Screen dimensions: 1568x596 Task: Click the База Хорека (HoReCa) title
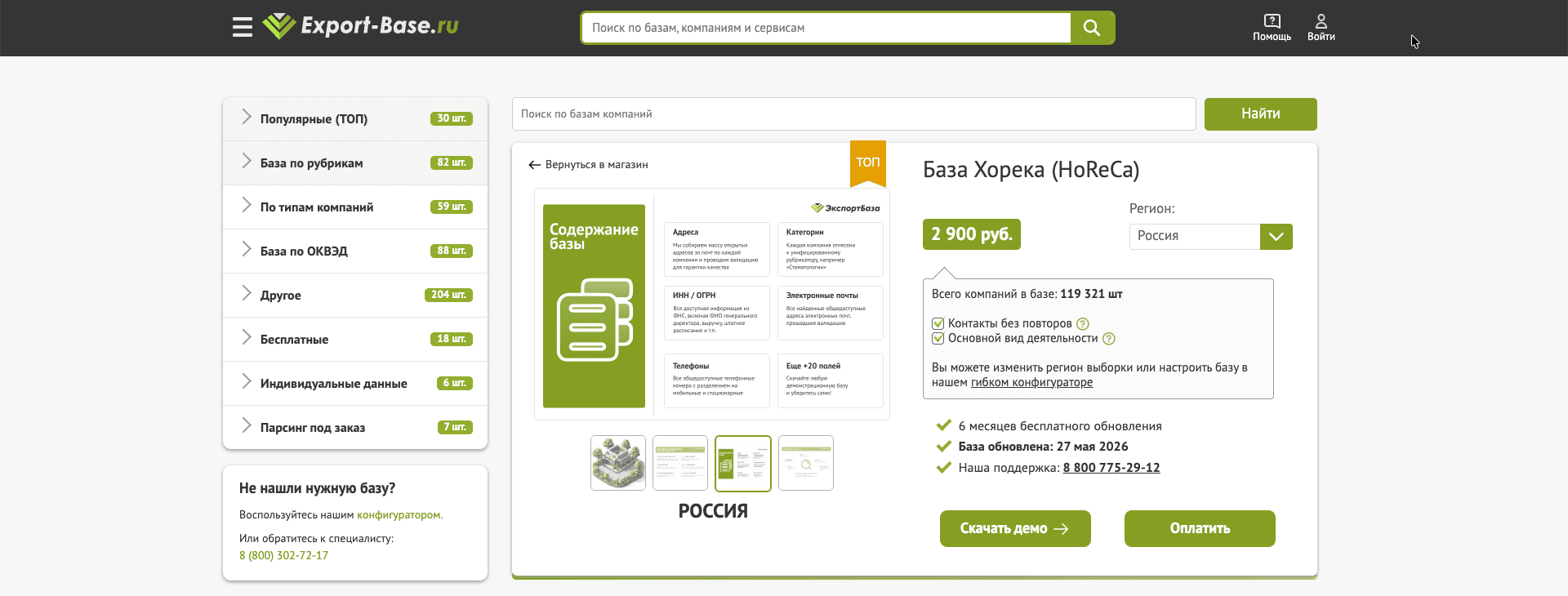click(1031, 170)
